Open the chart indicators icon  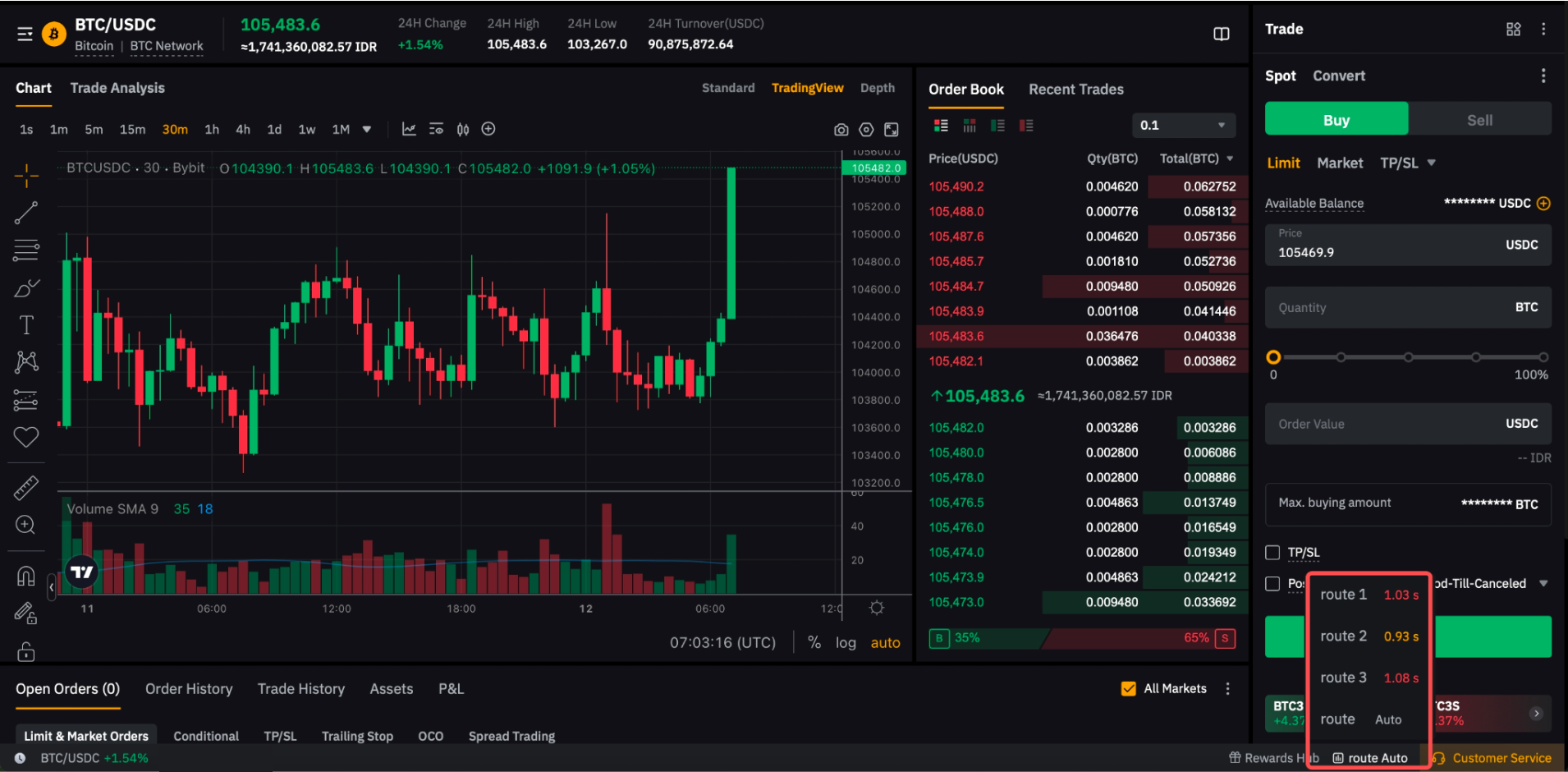coord(409,129)
